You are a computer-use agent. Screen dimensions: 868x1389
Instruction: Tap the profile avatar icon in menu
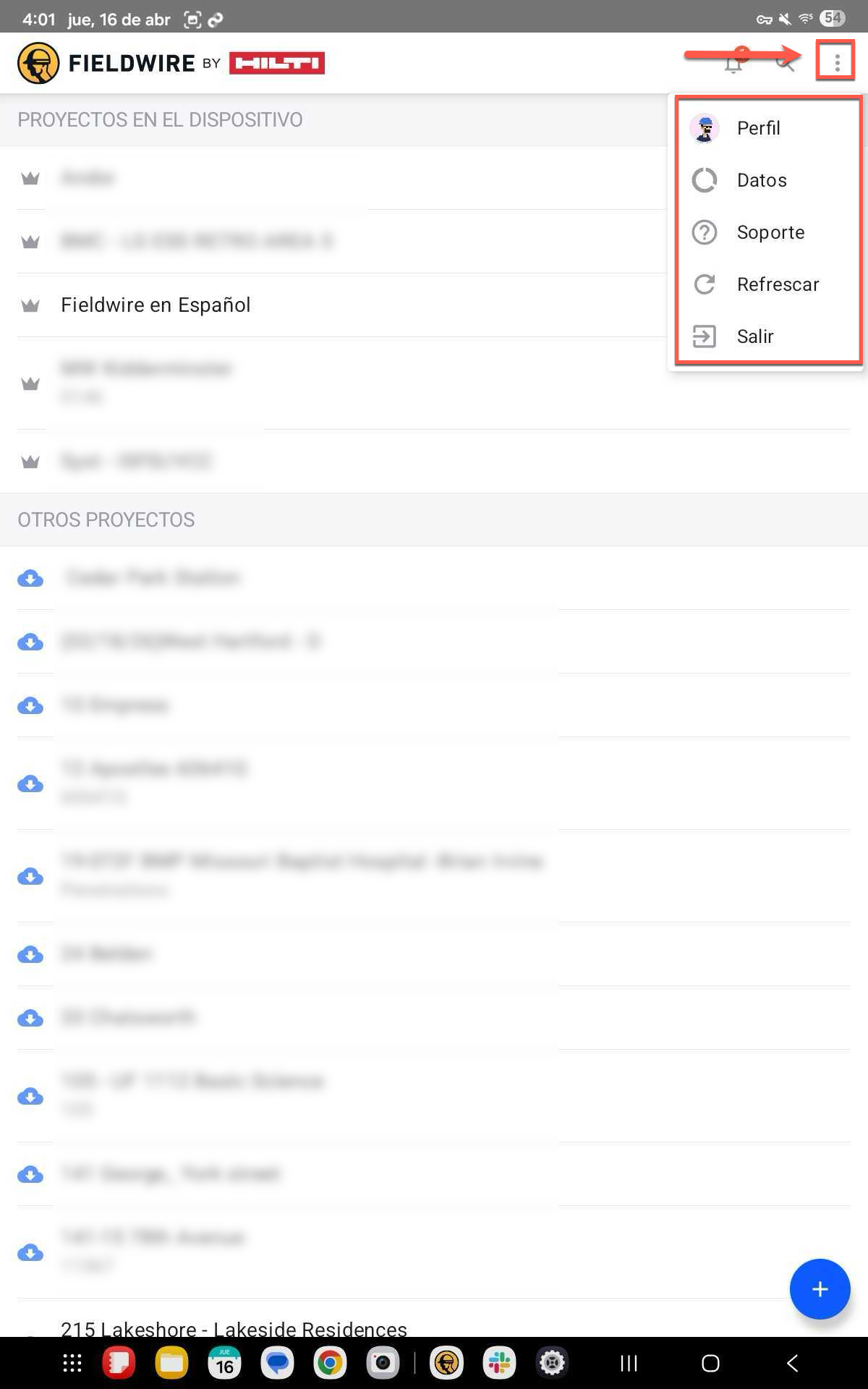click(704, 128)
